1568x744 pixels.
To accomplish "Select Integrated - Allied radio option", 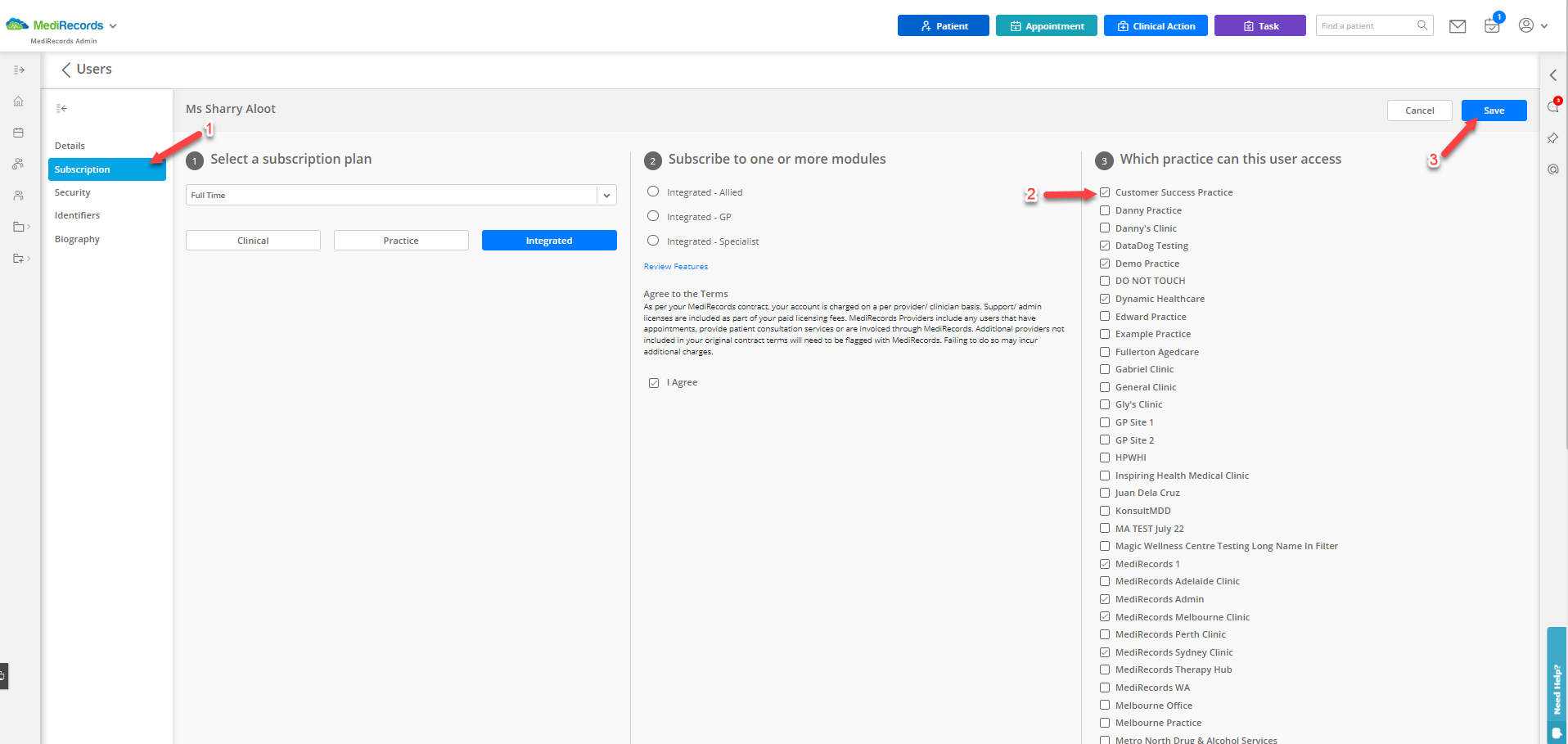I will [653, 192].
